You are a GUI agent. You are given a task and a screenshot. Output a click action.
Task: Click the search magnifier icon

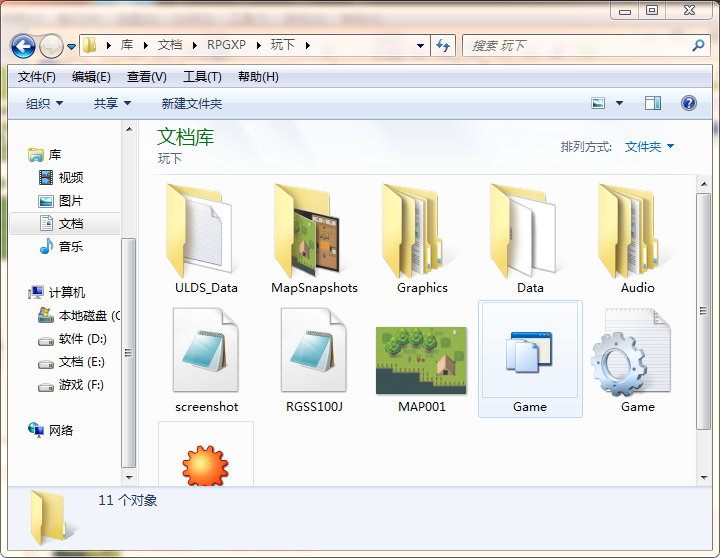coord(698,45)
